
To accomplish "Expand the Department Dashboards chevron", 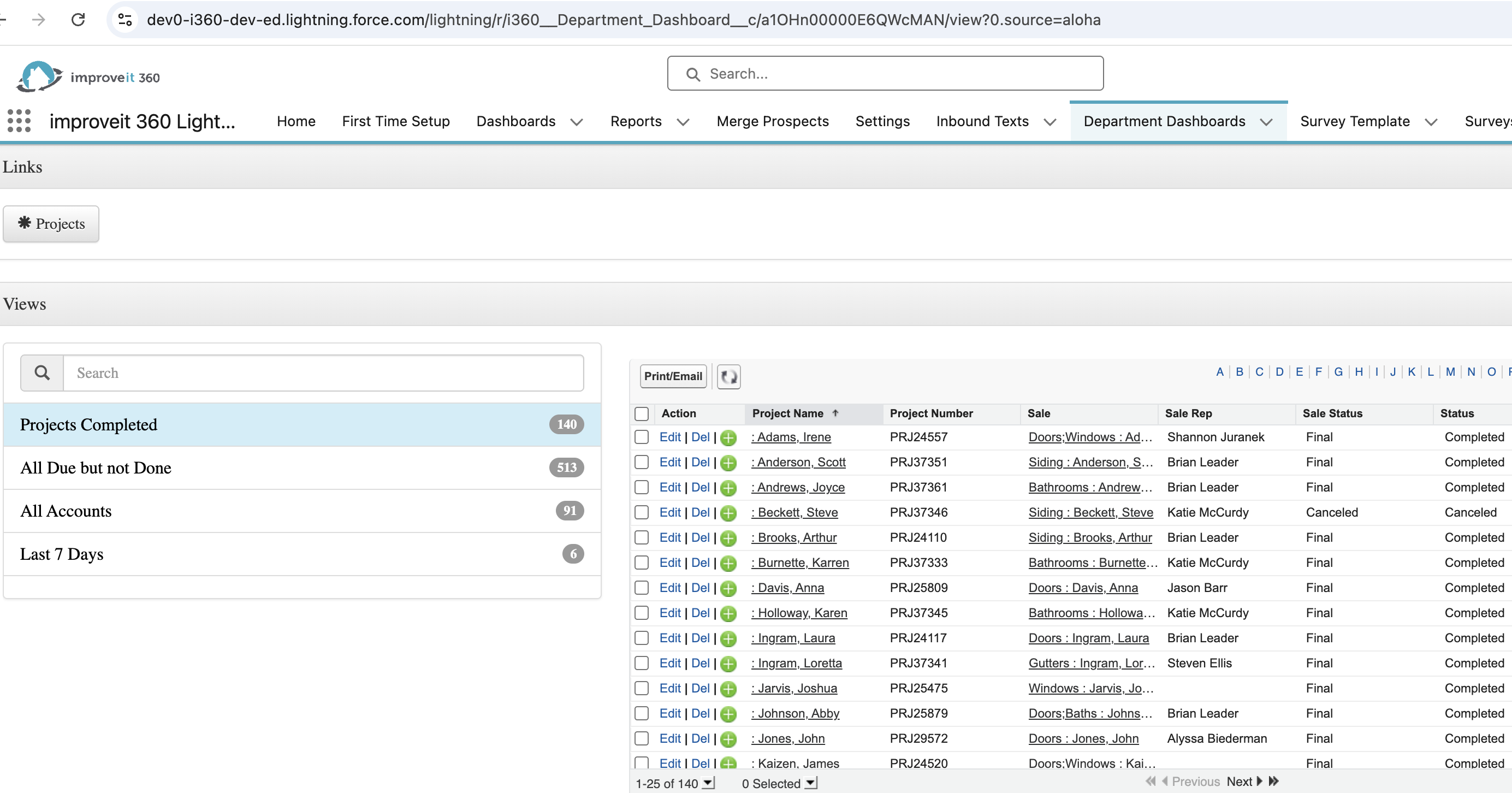I will pyautogui.click(x=1267, y=121).
